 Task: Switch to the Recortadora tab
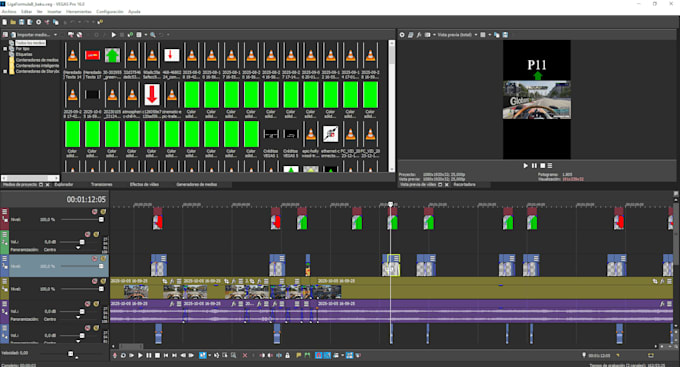point(464,184)
